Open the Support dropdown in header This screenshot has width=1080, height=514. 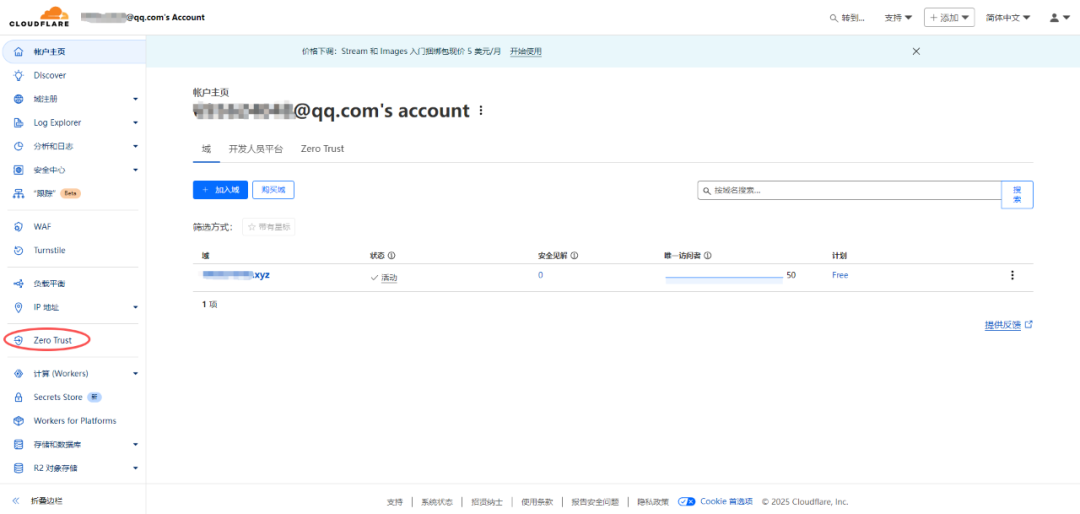(898, 18)
